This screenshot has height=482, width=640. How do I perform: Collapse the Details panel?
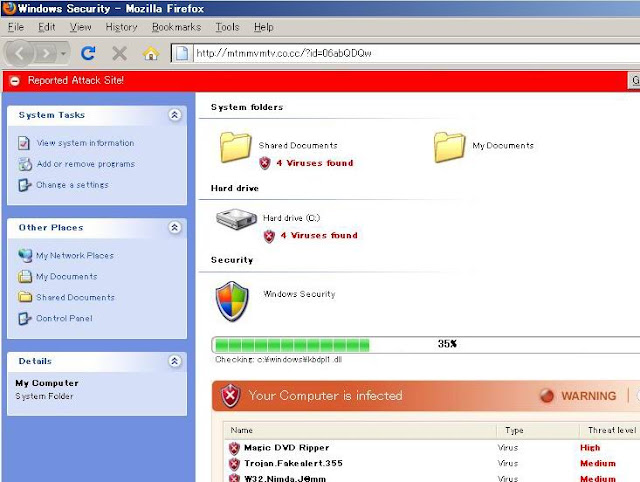point(175,361)
